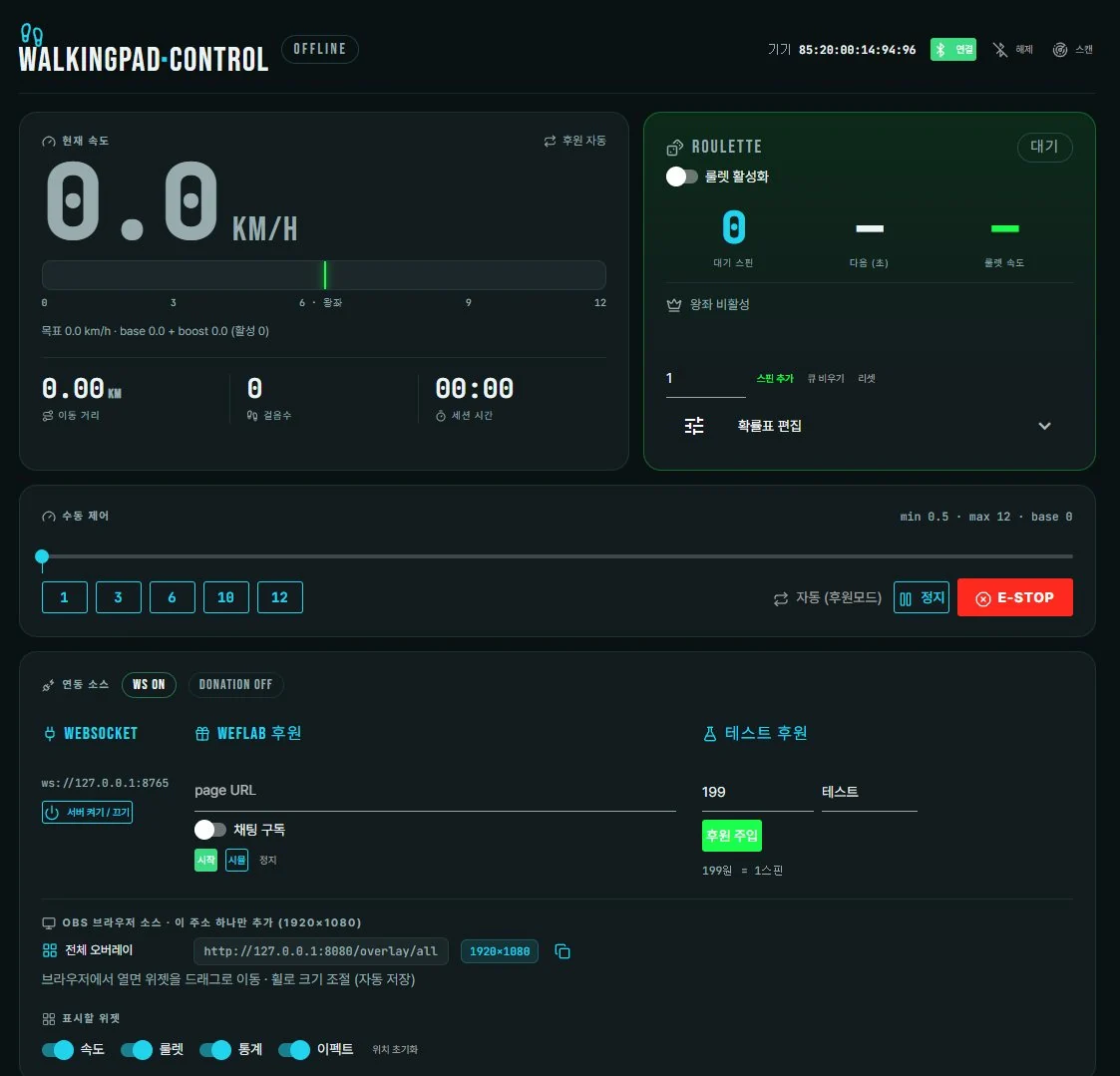Click the 서버 켜기 / 끄기 power button
The width and height of the screenshot is (1120, 1076).
(87, 813)
